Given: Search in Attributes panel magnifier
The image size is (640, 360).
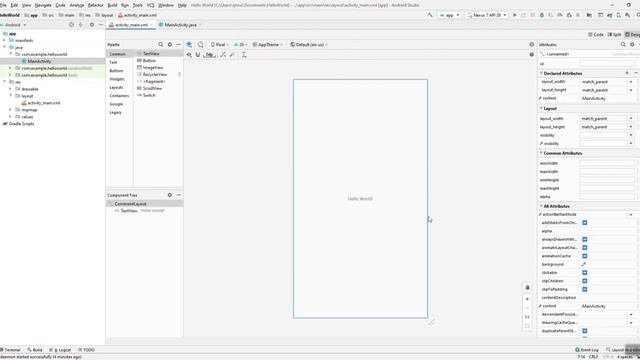Looking at the screenshot, I should point(623,44).
